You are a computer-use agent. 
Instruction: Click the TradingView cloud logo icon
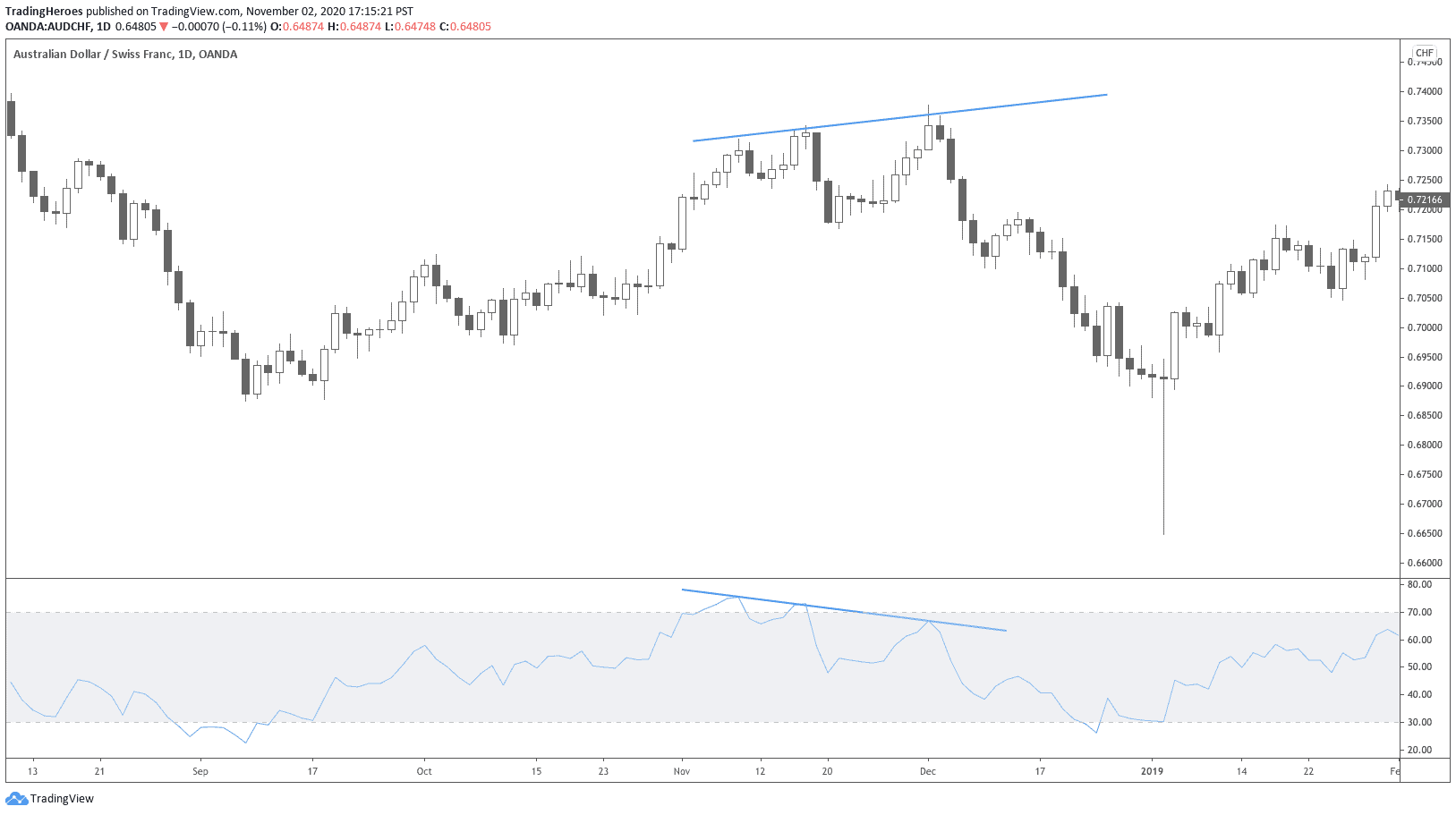tap(16, 798)
